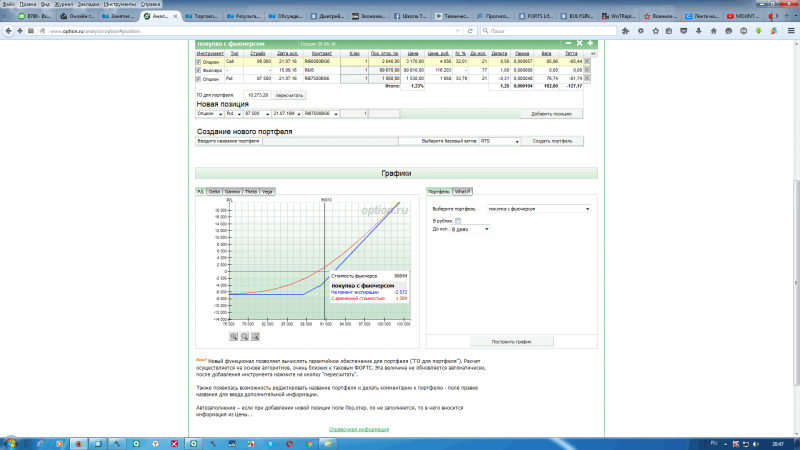Open the strike dropdown showing 87 500
This screenshot has width=800, height=450.
[257, 114]
